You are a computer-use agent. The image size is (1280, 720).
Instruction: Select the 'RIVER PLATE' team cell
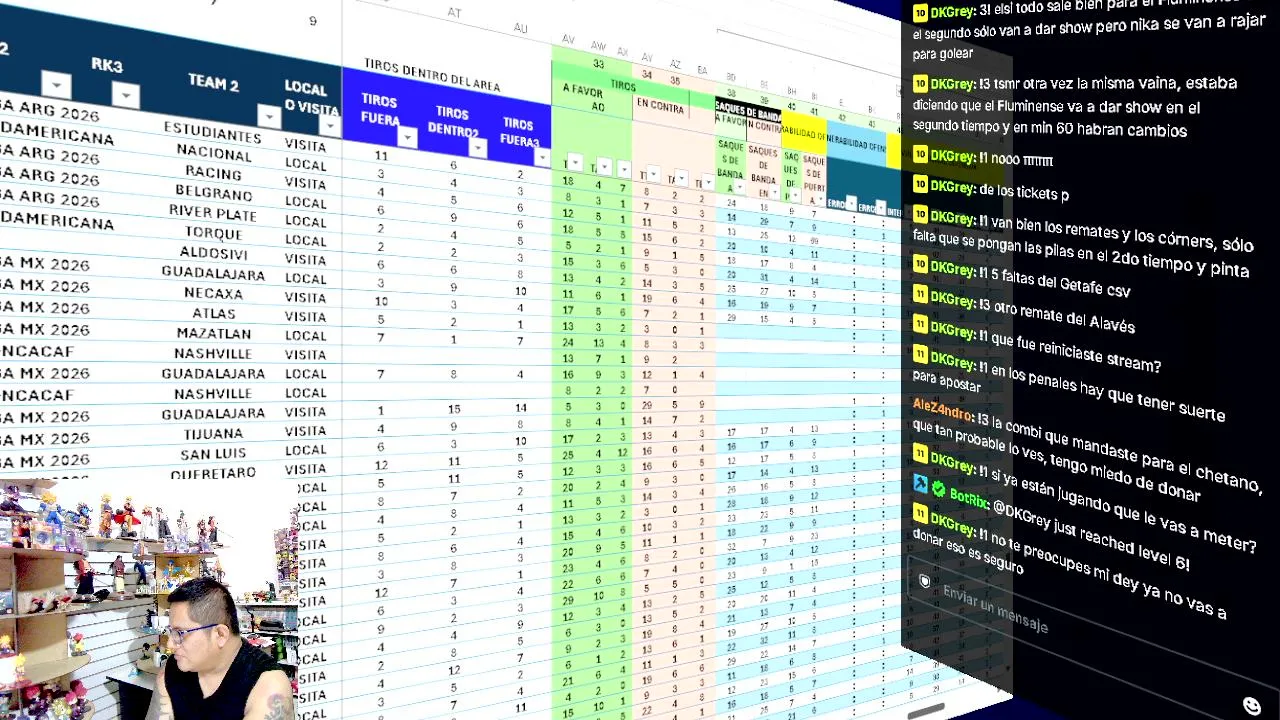tap(213, 212)
